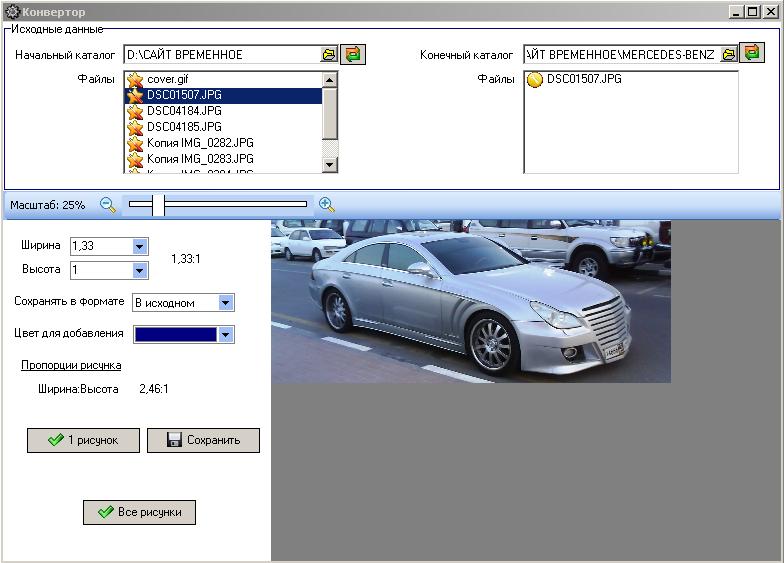Select Копия IMG_0283.JPG in the list
The image size is (784, 563).
223,159
